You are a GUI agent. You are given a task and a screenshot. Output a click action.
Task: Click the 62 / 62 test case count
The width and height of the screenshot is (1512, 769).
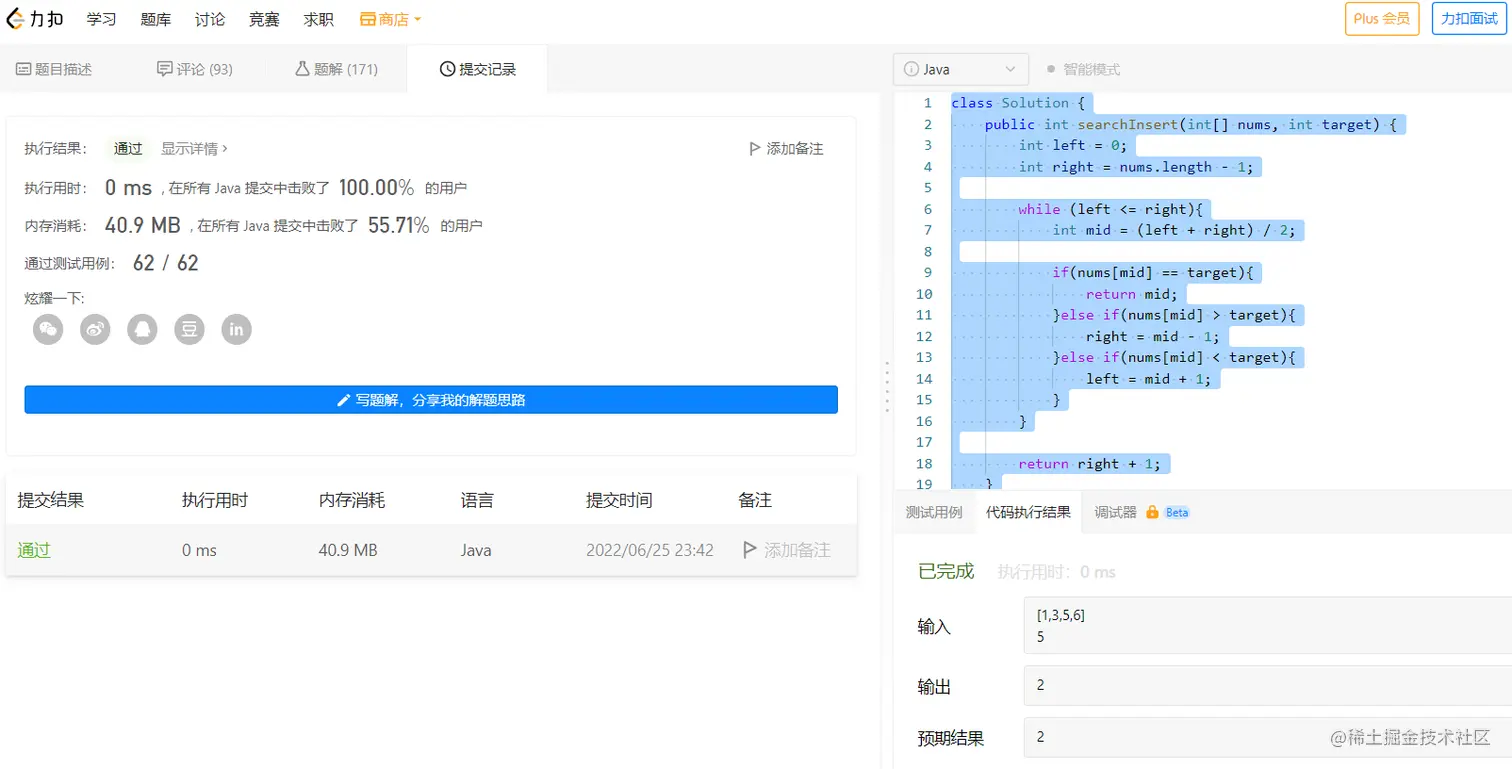coord(166,263)
